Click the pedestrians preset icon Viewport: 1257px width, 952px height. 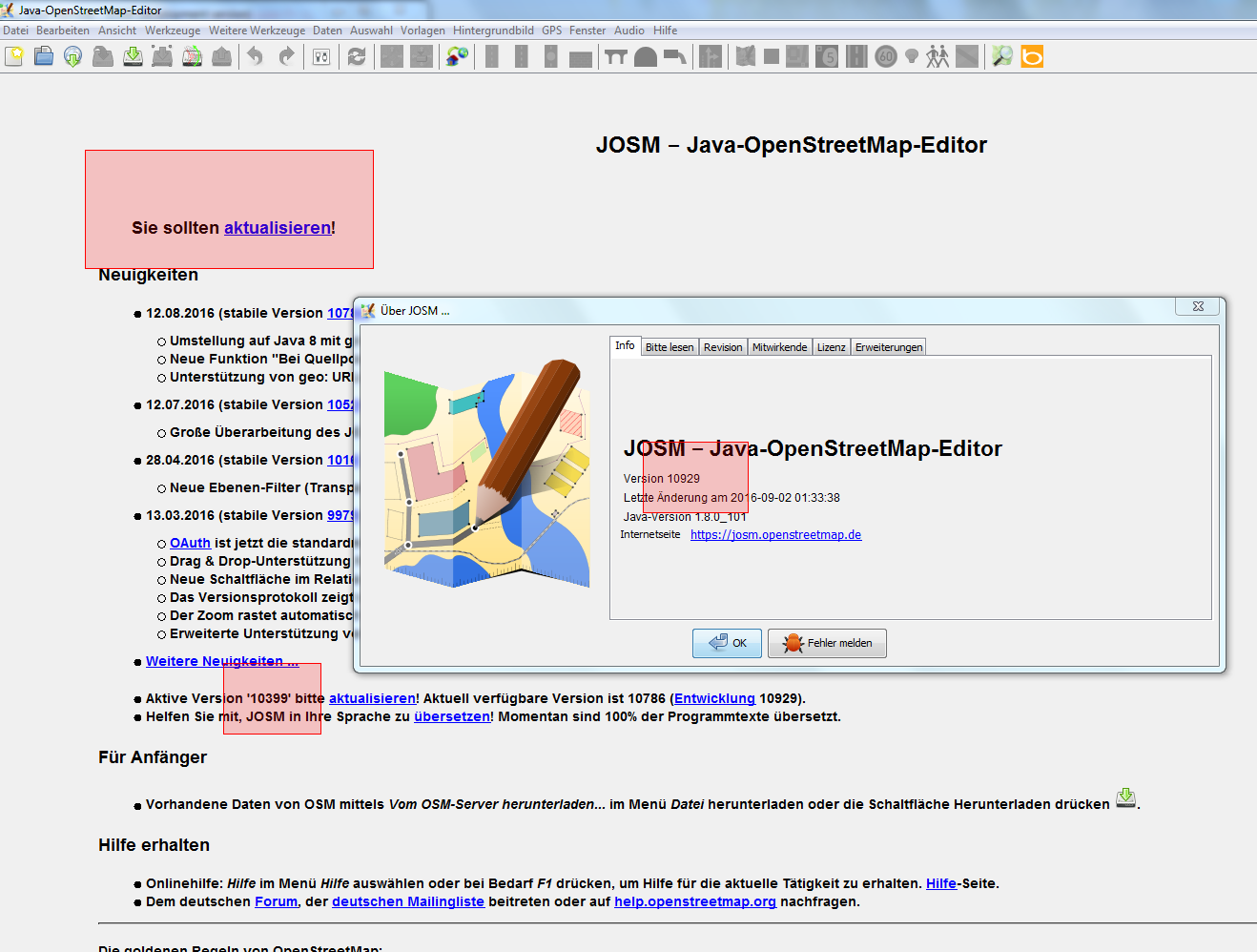(x=938, y=57)
